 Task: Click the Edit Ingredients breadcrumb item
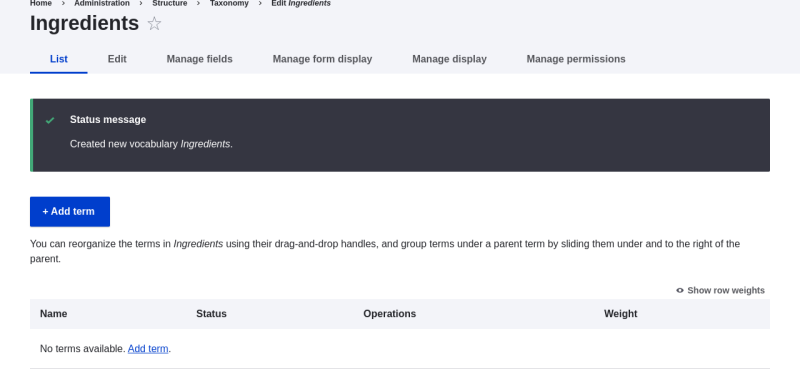301,4
